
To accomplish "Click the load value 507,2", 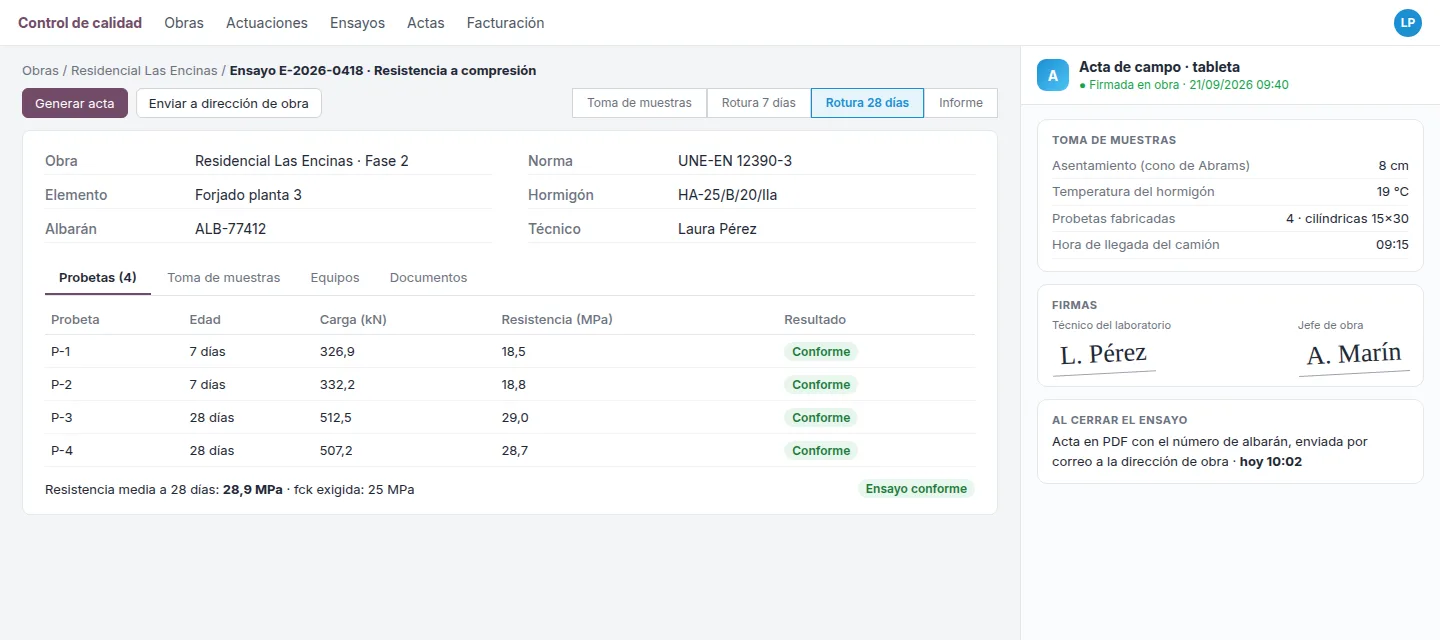I will click(x=336, y=451).
